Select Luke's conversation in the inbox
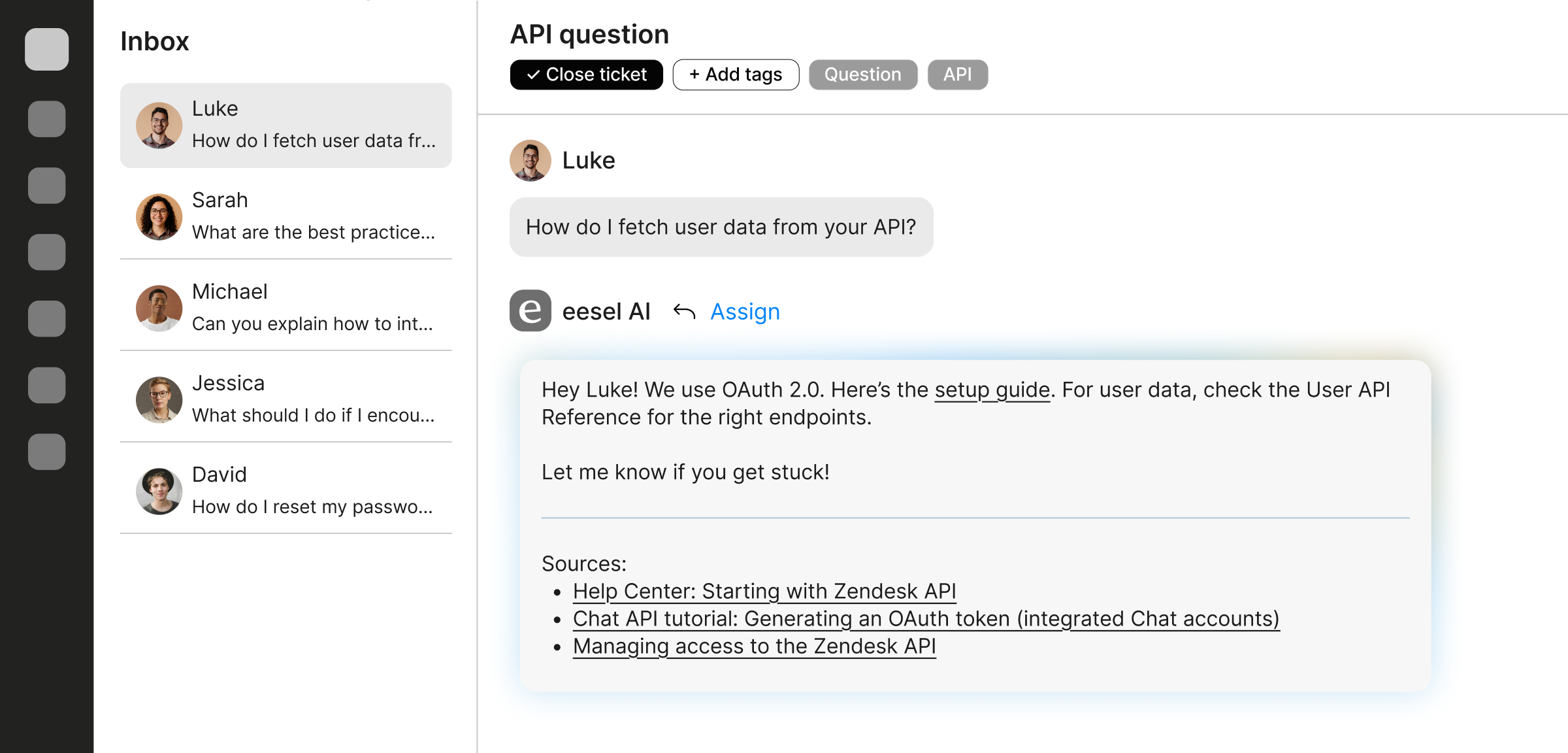The image size is (1568, 753). [x=313, y=125]
